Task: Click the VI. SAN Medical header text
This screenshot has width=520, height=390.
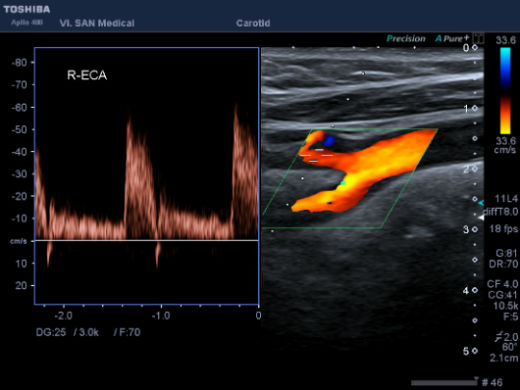Action: [97, 23]
